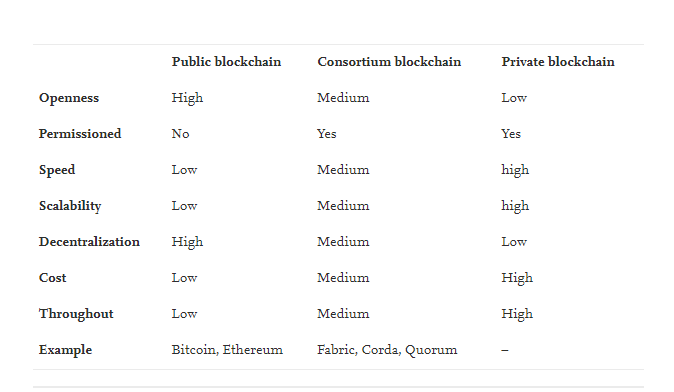
Task: Select the Decentralization row label
Action: click(x=89, y=242)
